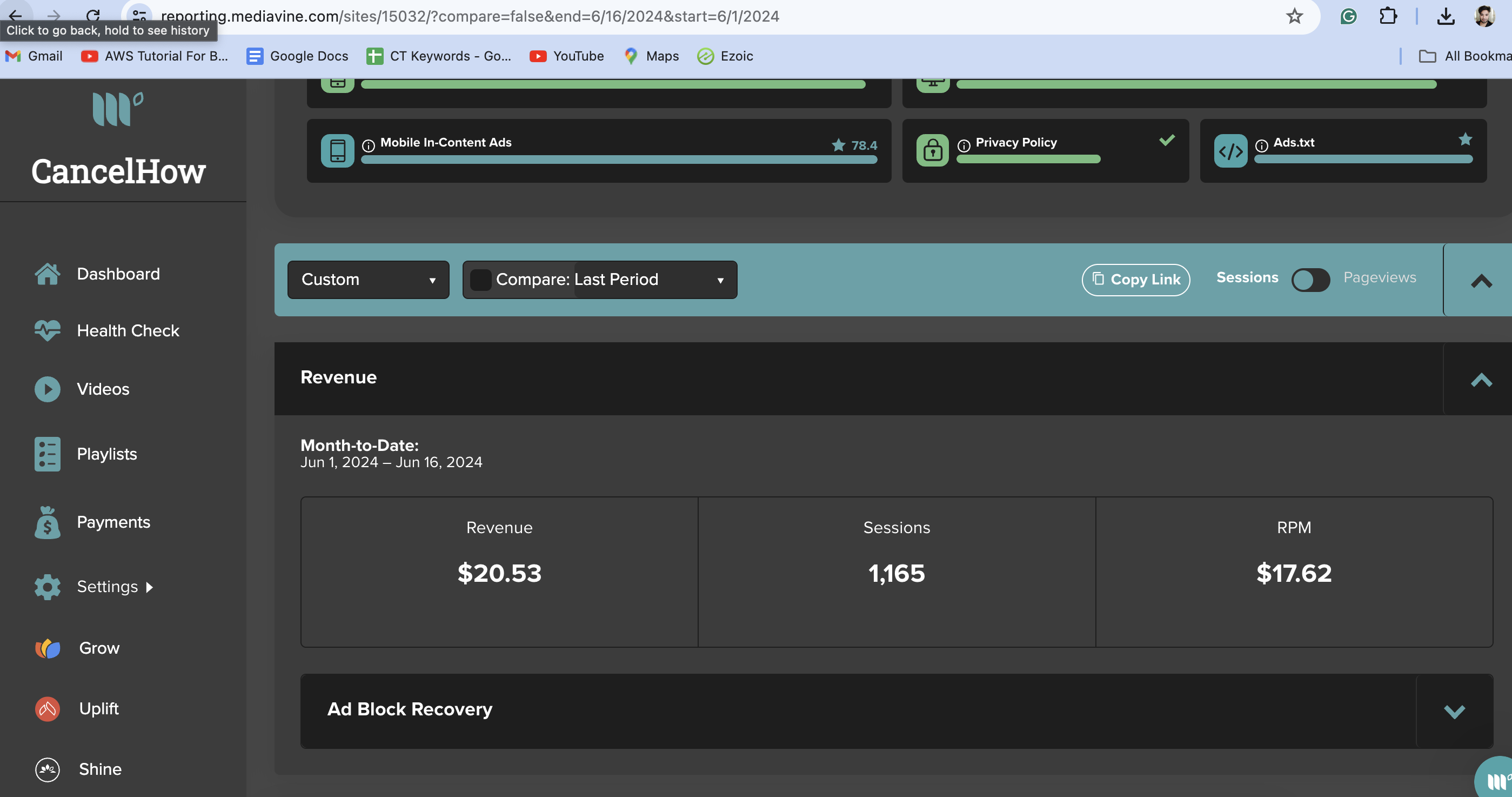Bookmark this page with the star icon
This screenshot has width=1512, height=797.
tap(1294, 16)
